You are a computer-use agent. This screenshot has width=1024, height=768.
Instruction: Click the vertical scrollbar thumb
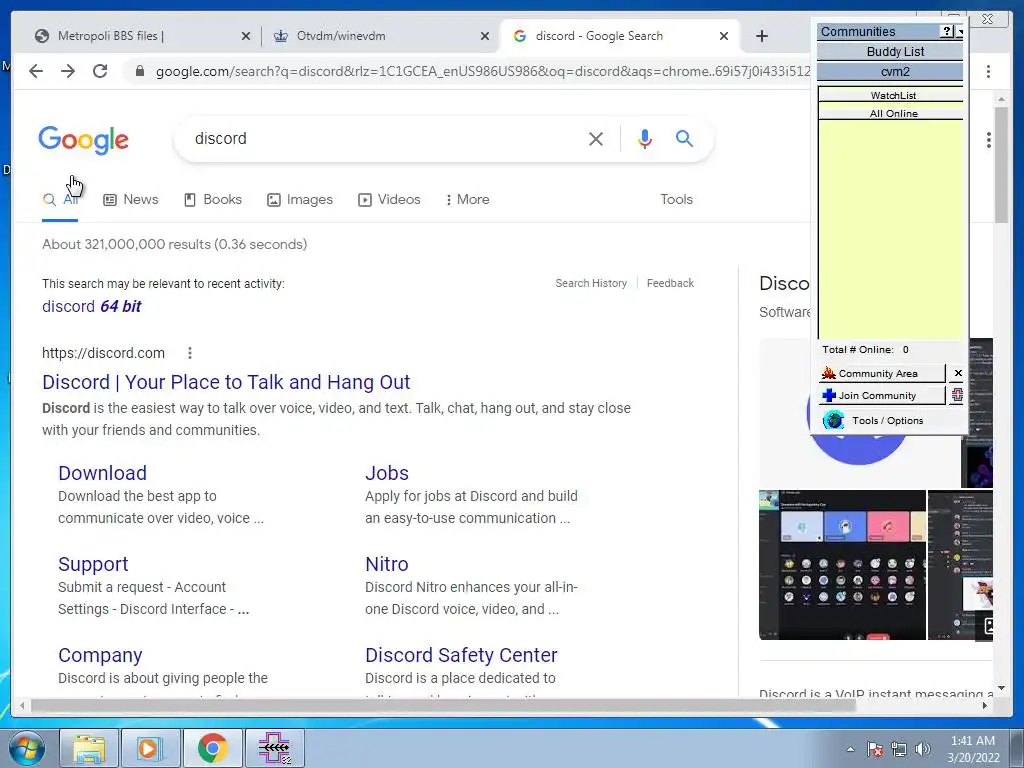[1001, 165]
